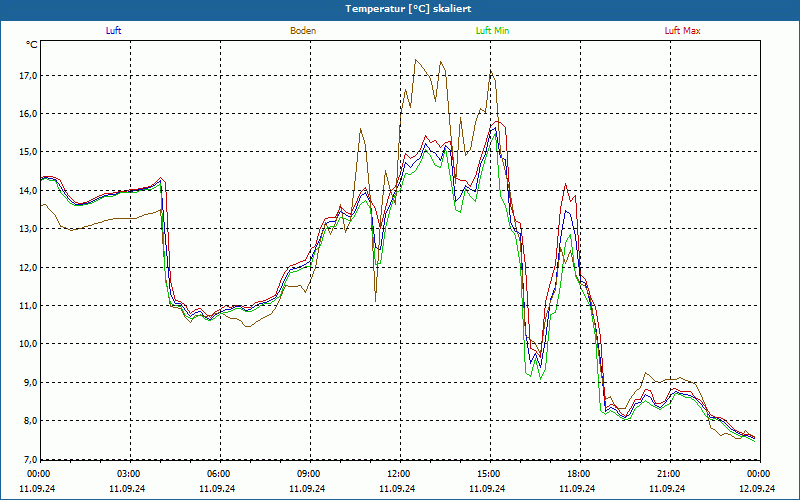Viewport: 800px width, 500px height.
Task: Click the 15:00 time axis label
Action: point(488,474)
